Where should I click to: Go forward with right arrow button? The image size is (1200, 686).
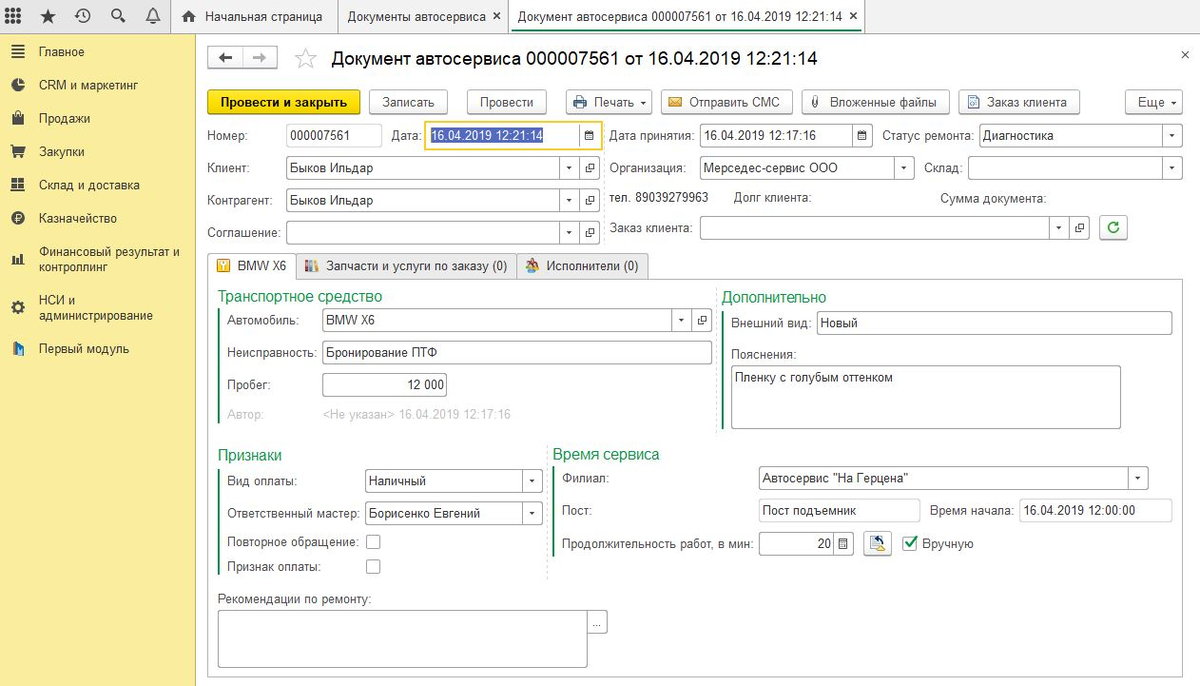[259, 58]
